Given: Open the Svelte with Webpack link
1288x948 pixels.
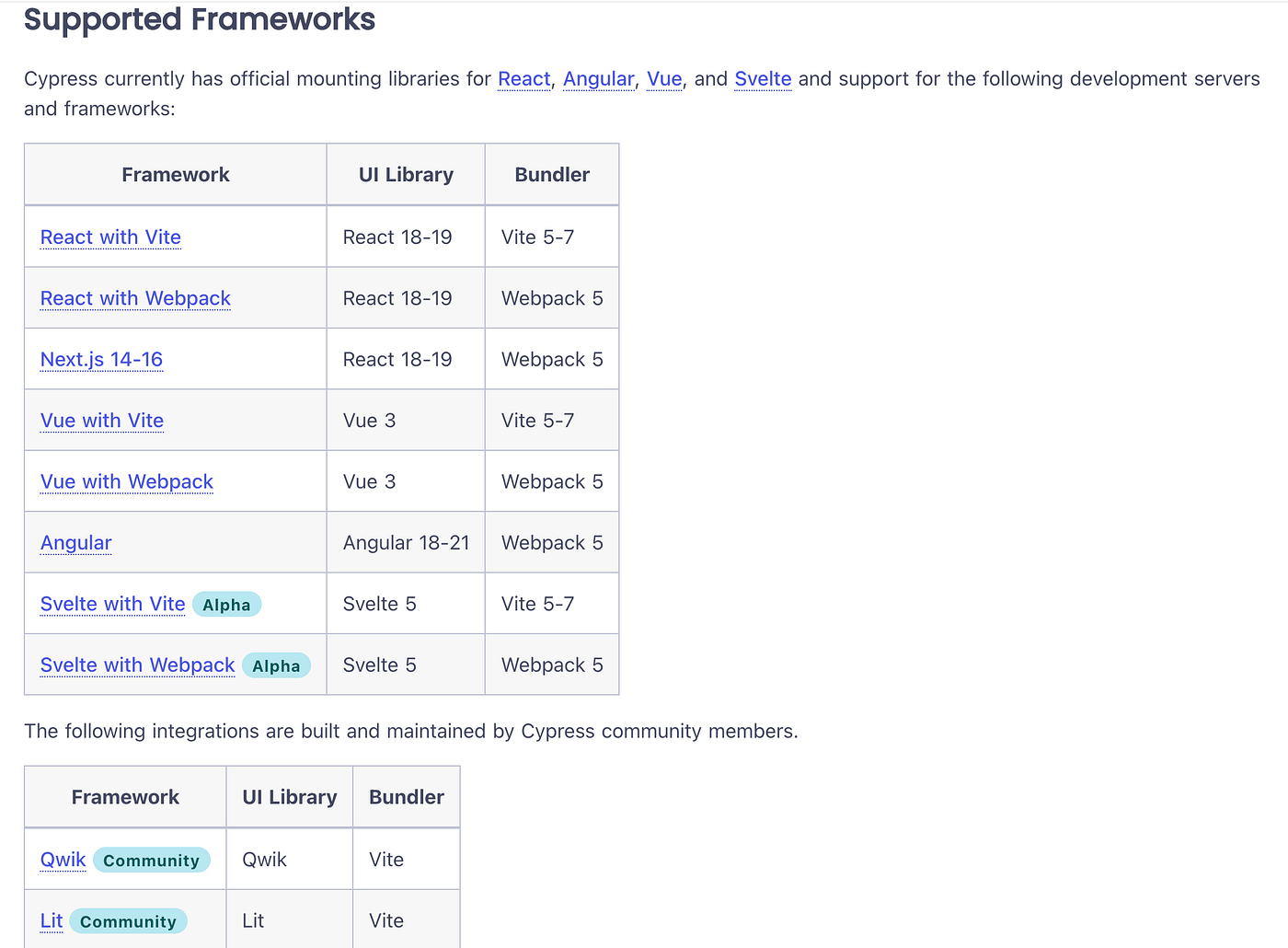Looking at the screenshot, I should 138,665.
